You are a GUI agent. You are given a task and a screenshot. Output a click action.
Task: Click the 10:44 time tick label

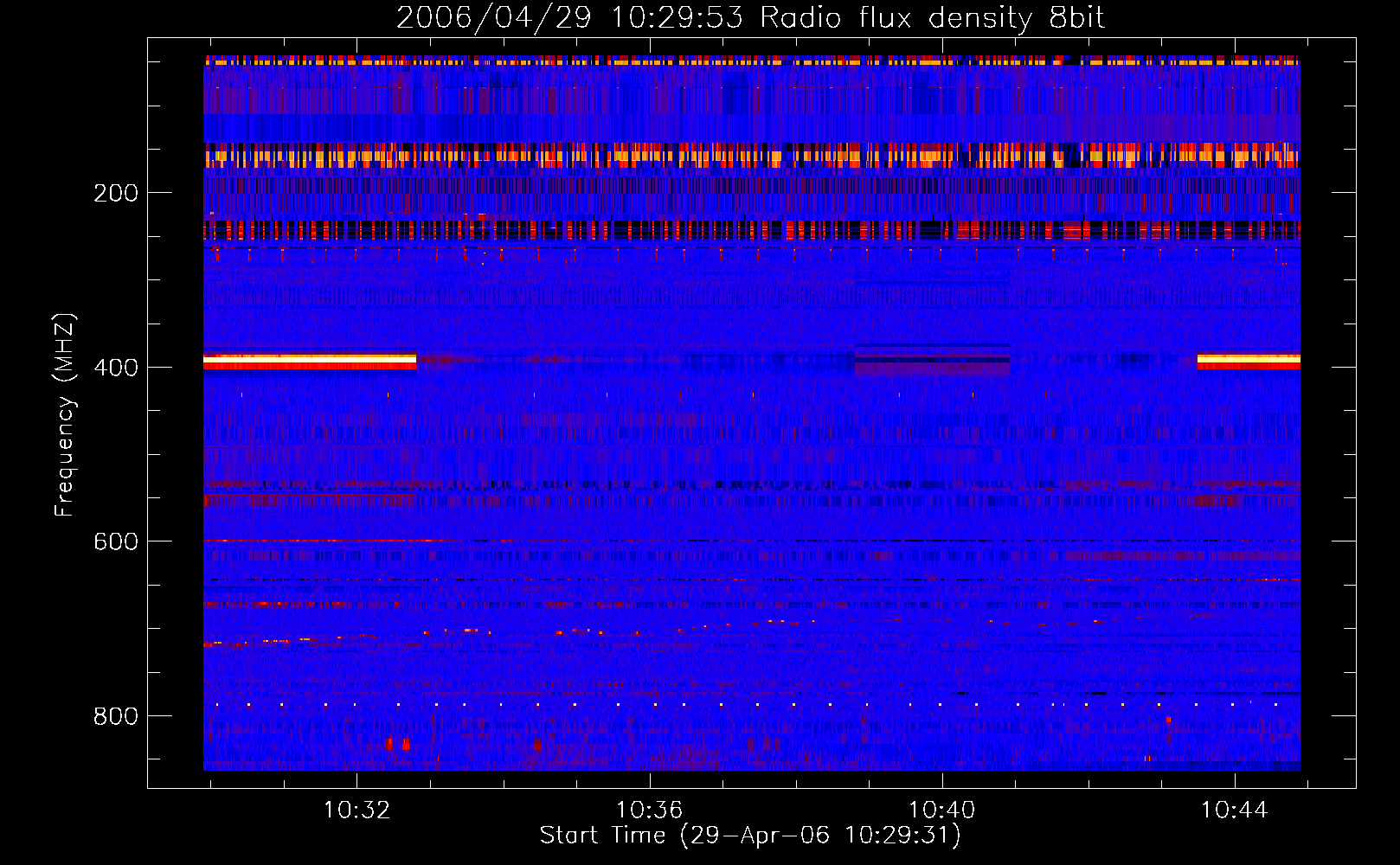pos(1234,811)
